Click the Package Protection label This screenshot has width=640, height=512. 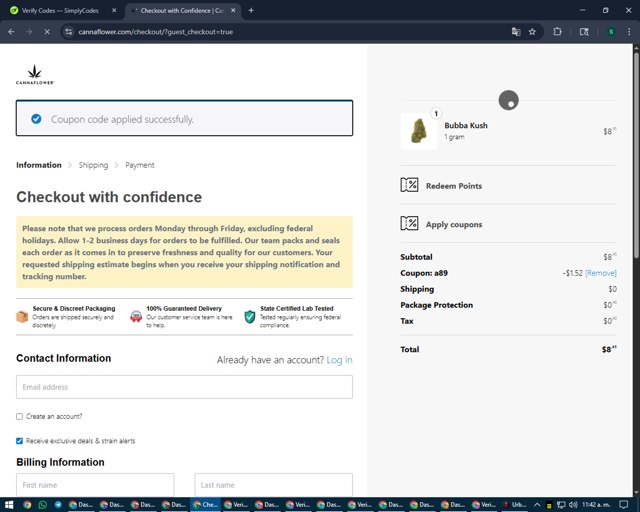(437, 305)
